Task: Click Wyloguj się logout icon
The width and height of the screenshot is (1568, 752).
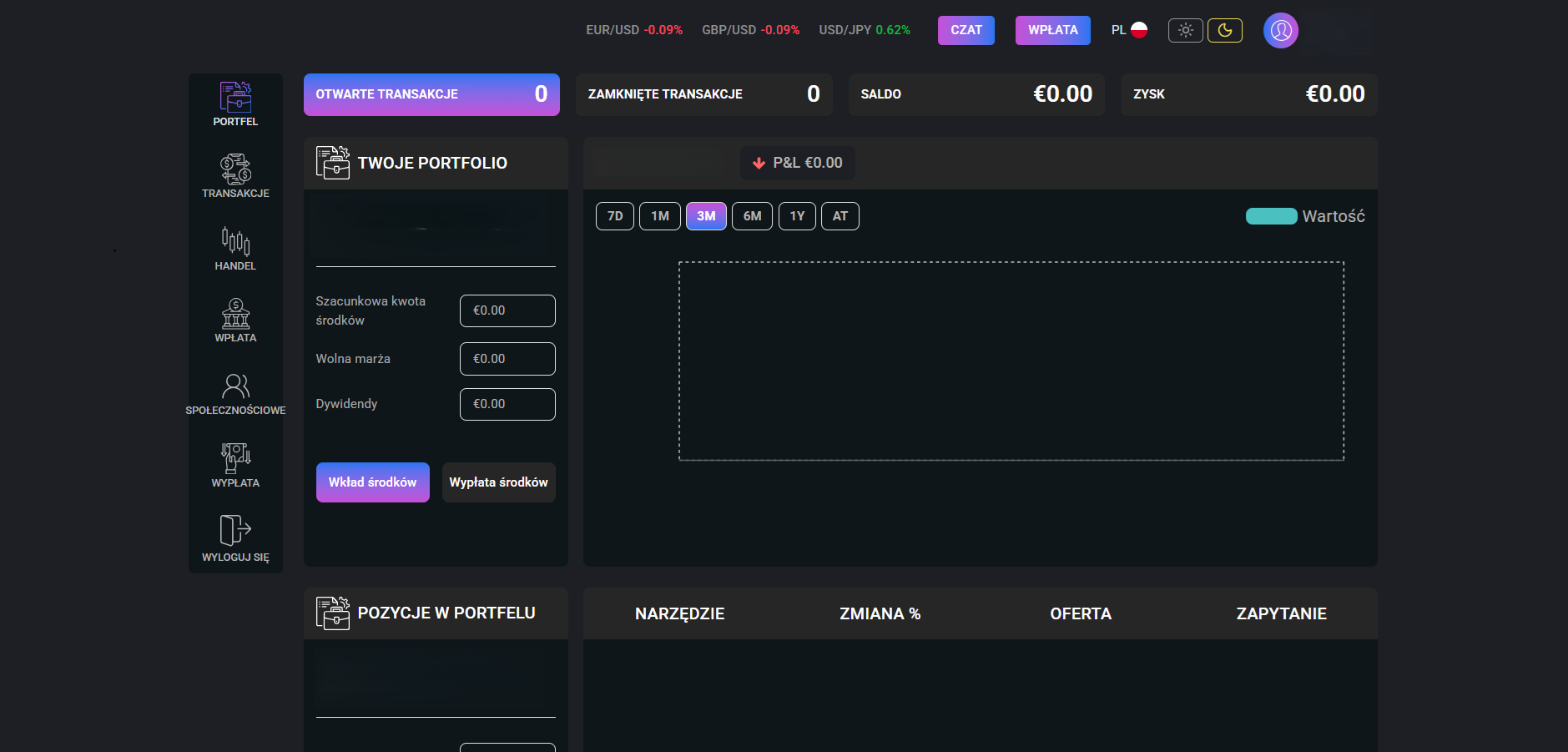Action: tap(235, 530)
